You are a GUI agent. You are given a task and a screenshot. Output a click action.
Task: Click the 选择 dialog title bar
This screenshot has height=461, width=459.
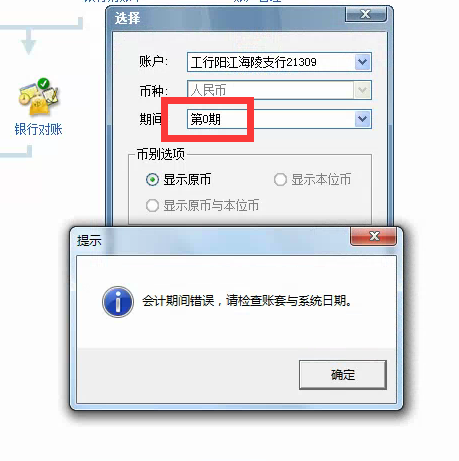coord(227,18)
